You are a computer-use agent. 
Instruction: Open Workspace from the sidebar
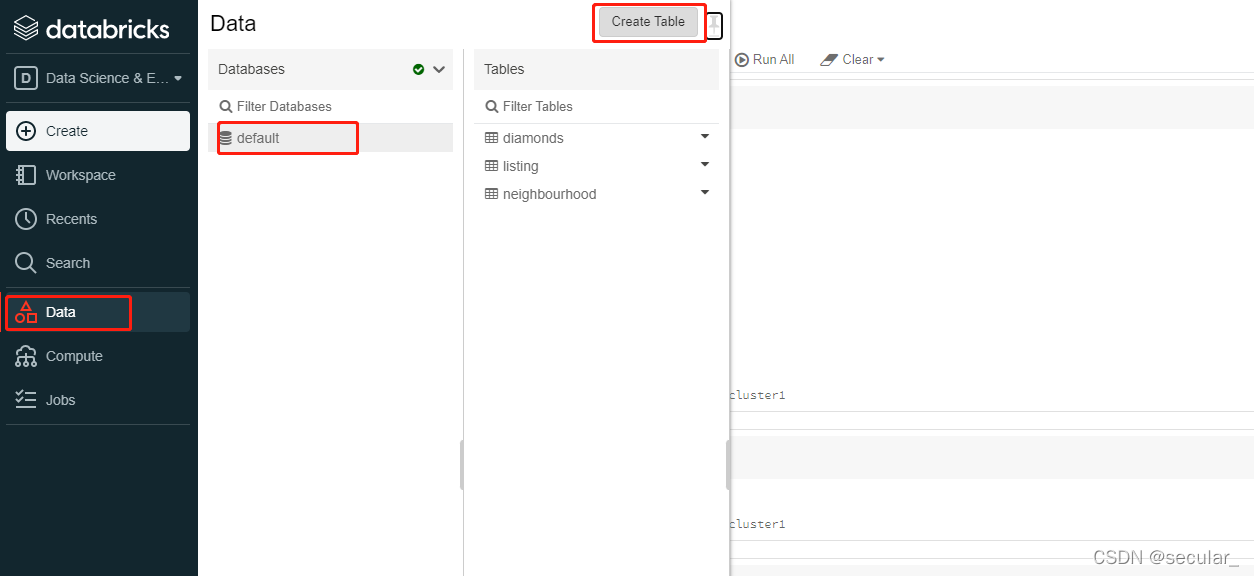[x=98, y=175]
